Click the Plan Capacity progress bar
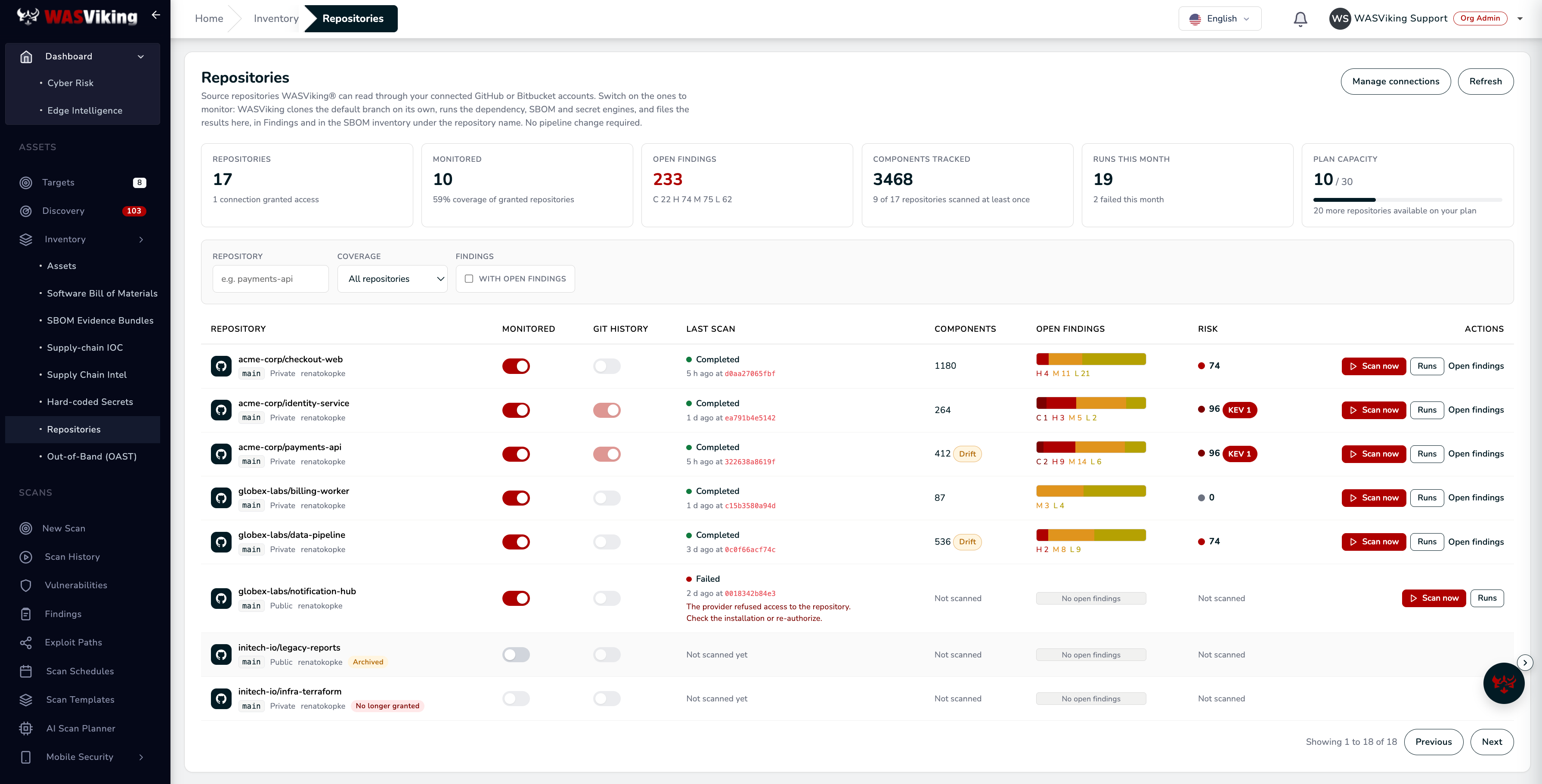 (1407, 200)
